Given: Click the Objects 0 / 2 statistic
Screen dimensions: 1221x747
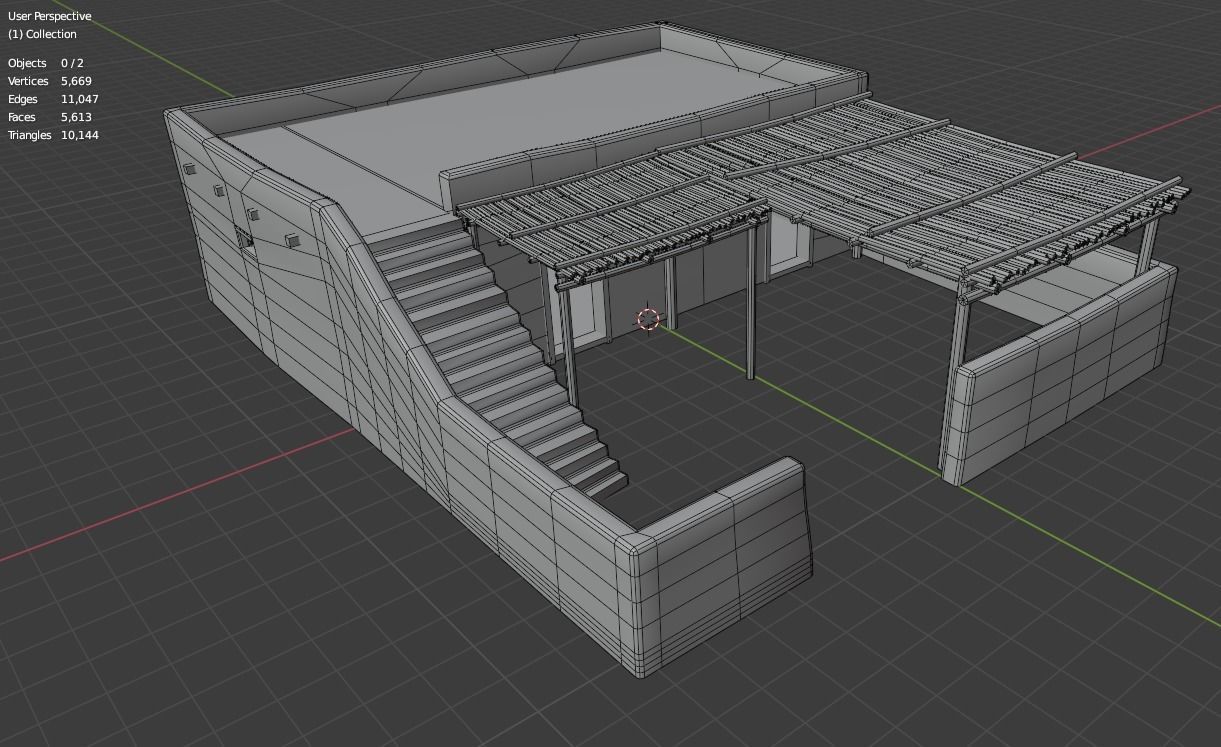Looking at the screenshot, I should pos(46,63).
